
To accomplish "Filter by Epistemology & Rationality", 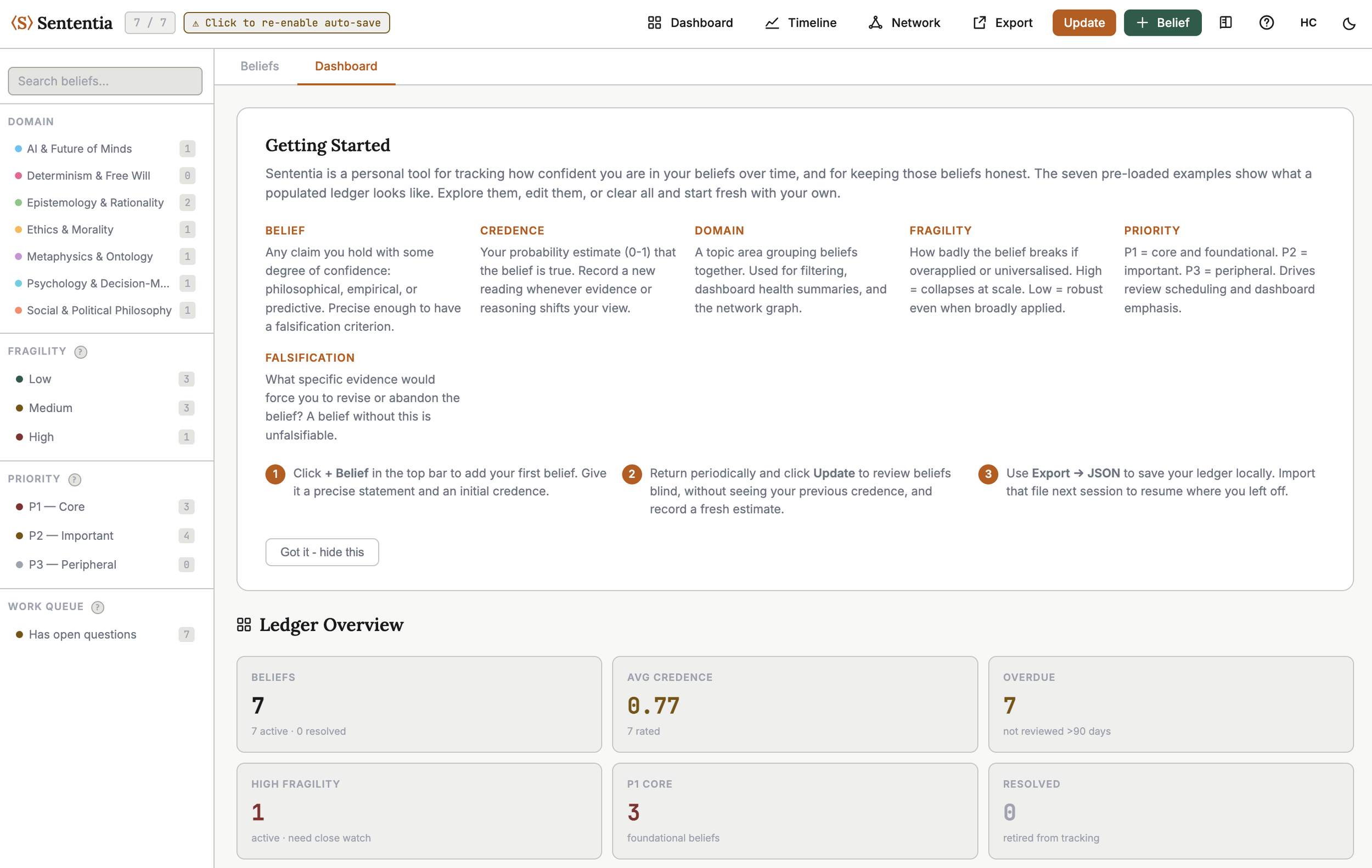I will tap(105, 202).
